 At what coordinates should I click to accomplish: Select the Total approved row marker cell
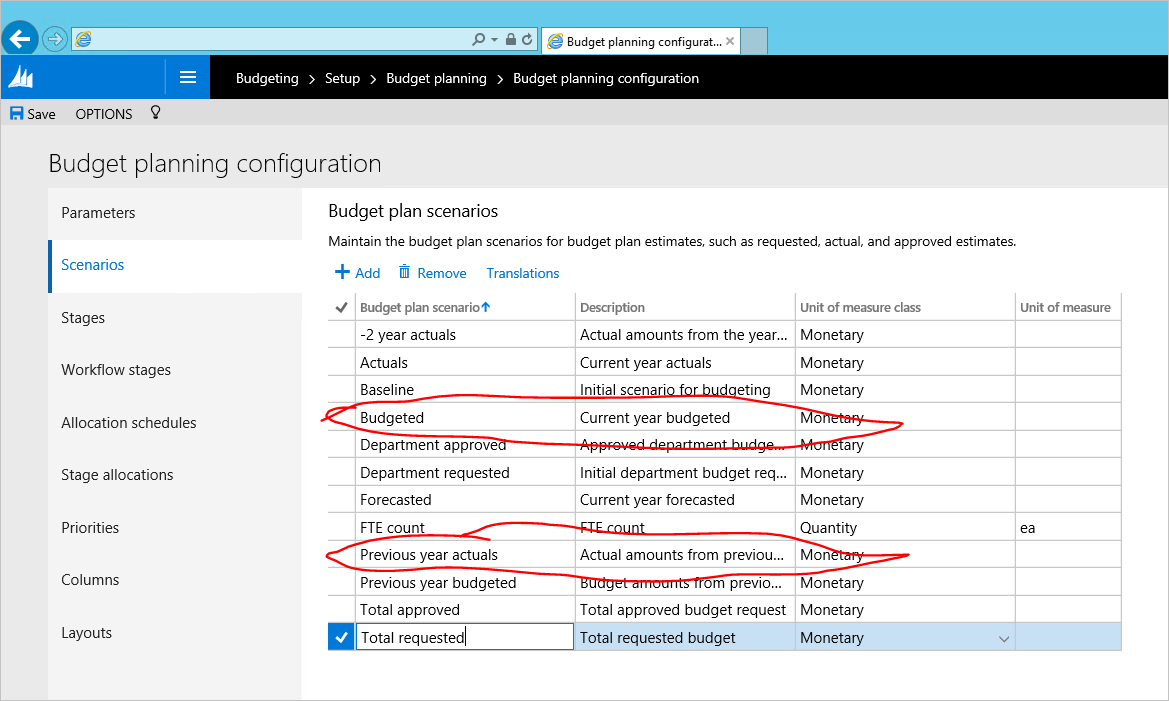pyautogui.click(x=341, y=610)
